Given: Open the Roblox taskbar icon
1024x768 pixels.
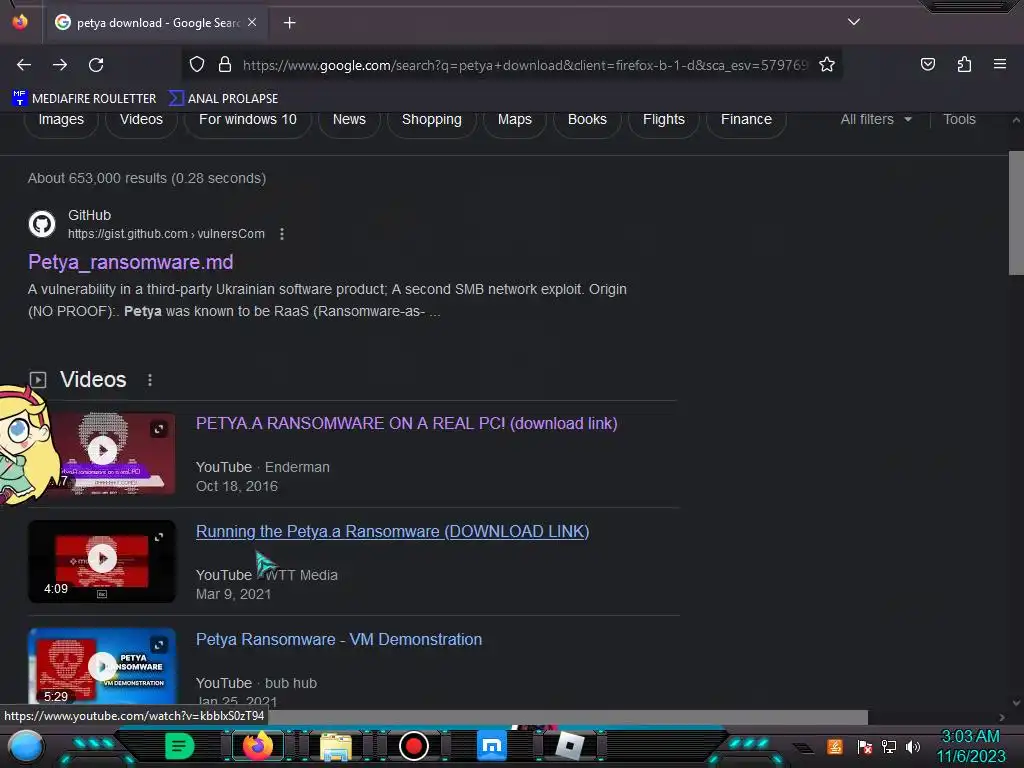Looking at the screenshot, I should point(569,746).
